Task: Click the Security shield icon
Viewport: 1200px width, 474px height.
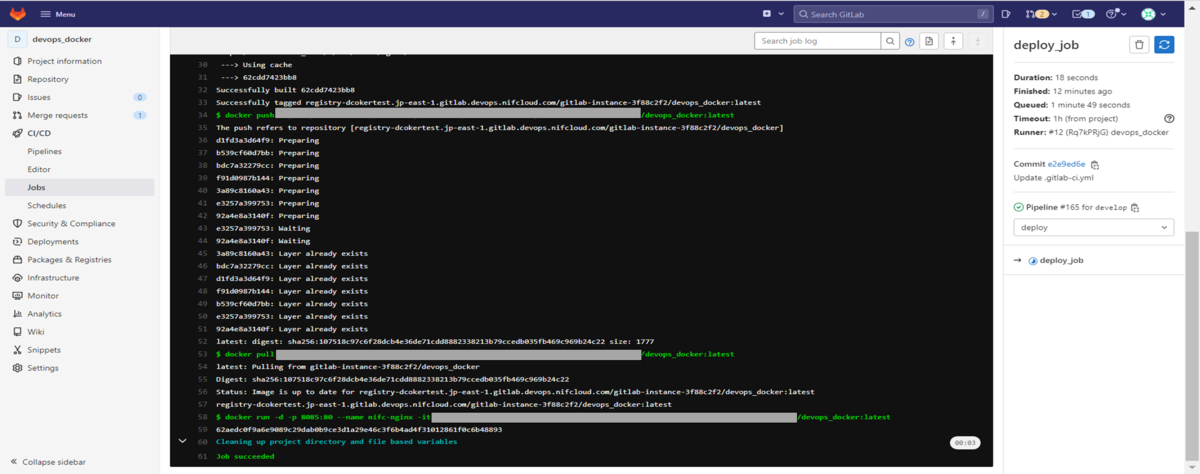Action: click(x=17, y=223)
